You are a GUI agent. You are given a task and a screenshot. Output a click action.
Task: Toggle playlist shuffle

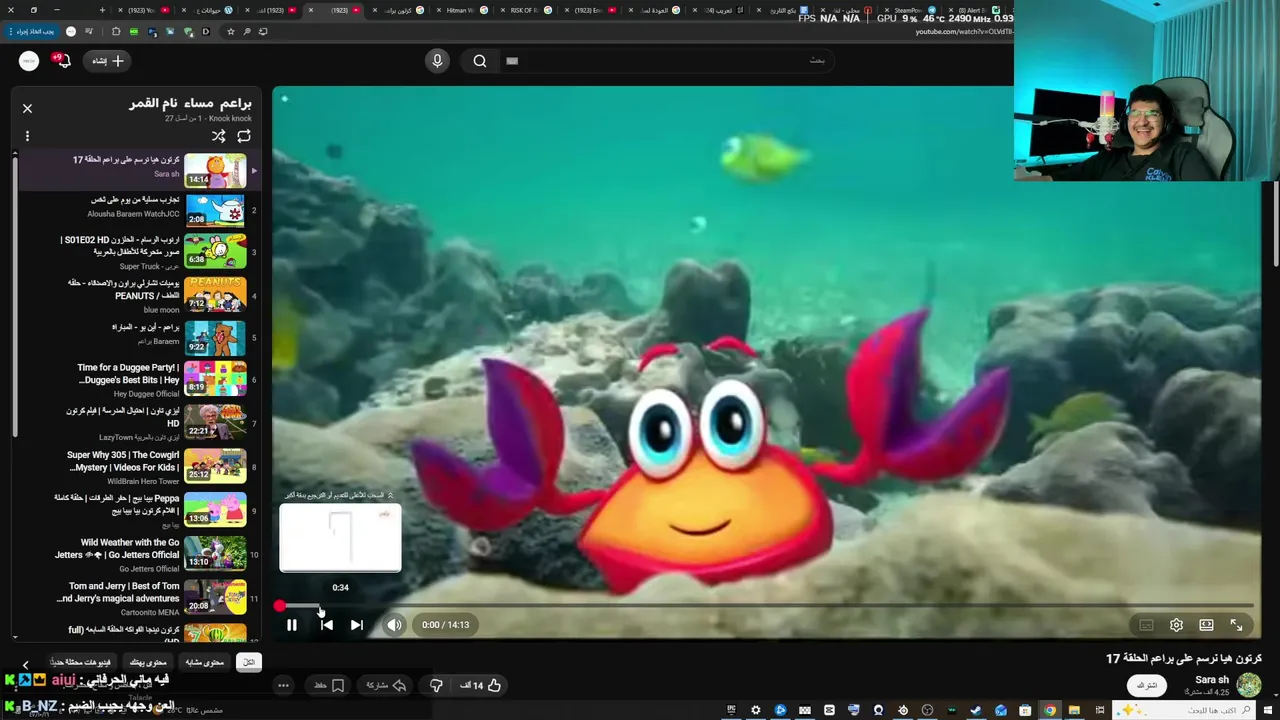click(218, 136)
